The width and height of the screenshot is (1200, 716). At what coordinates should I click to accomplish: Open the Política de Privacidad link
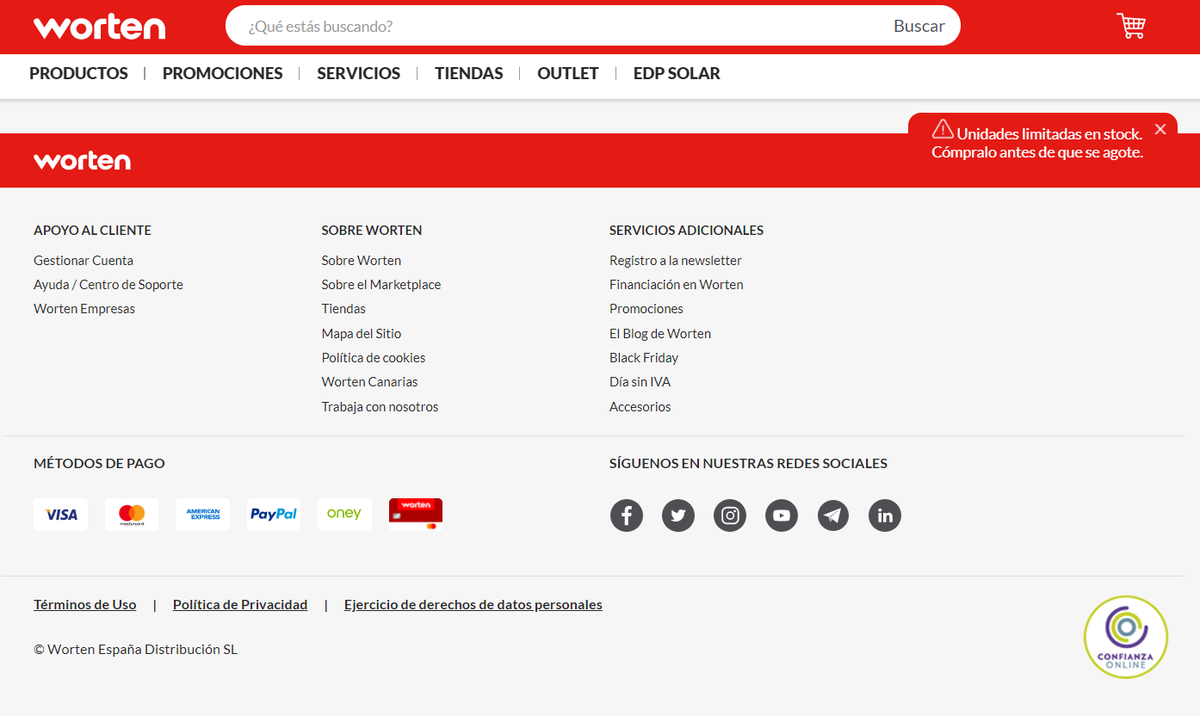pyautogui.click(x=240, y=604)
